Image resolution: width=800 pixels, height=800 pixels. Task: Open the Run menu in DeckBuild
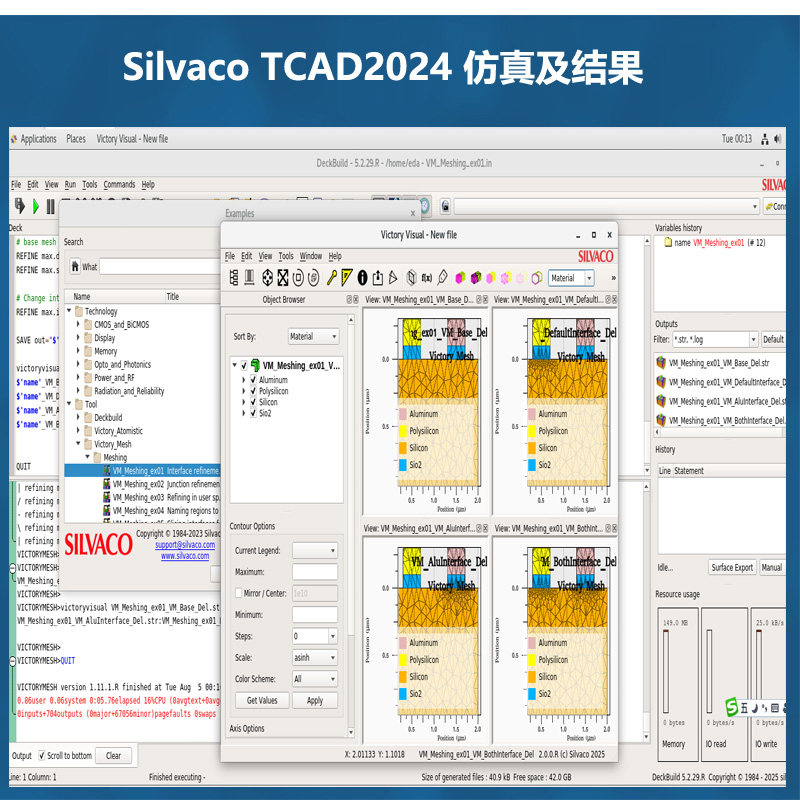coord(70,185)
